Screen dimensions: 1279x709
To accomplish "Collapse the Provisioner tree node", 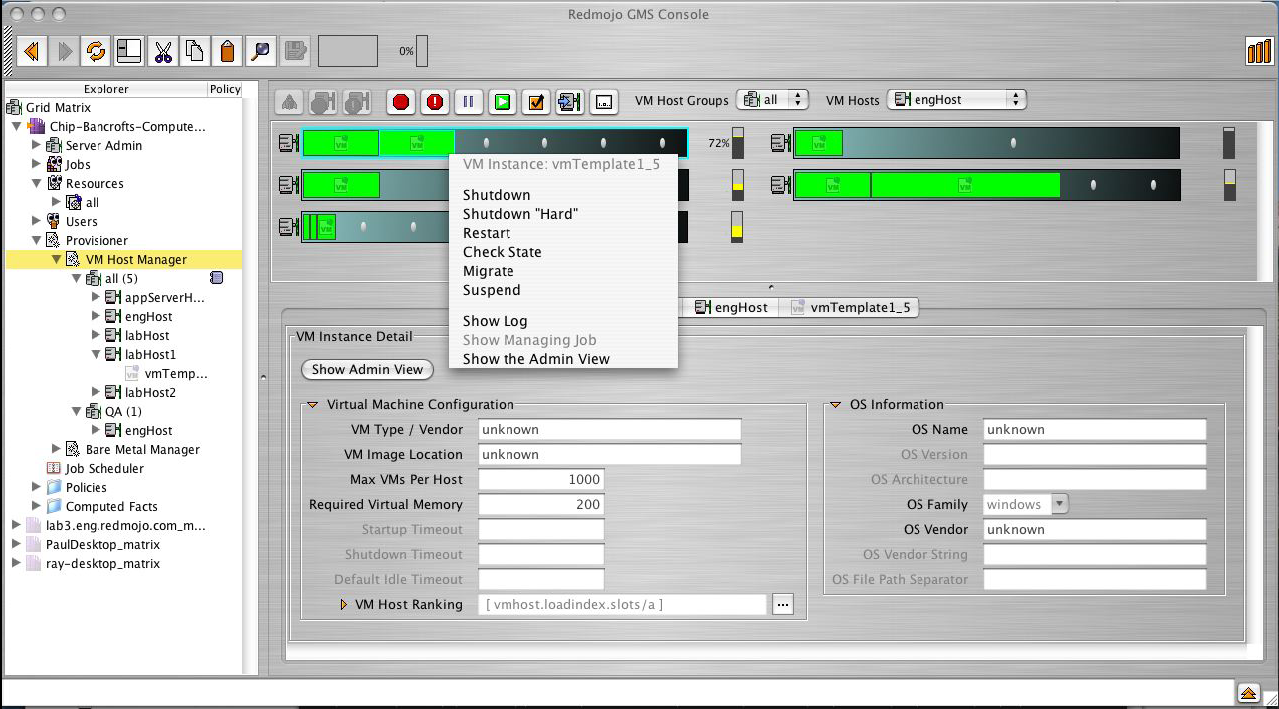I will pyautogui.click(x=36, y=240).
